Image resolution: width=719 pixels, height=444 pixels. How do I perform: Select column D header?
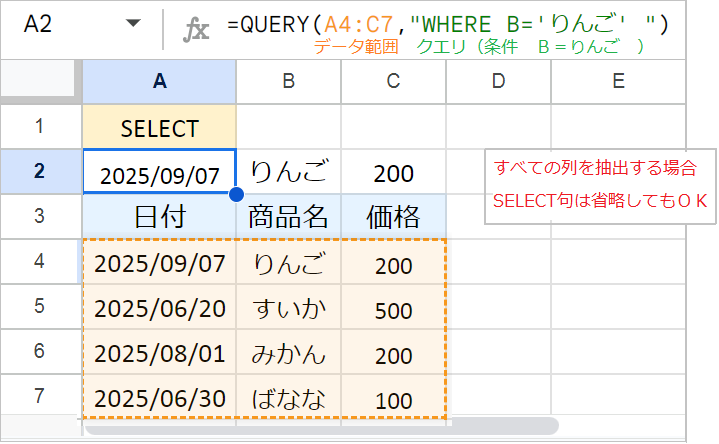tap(498, 81)
